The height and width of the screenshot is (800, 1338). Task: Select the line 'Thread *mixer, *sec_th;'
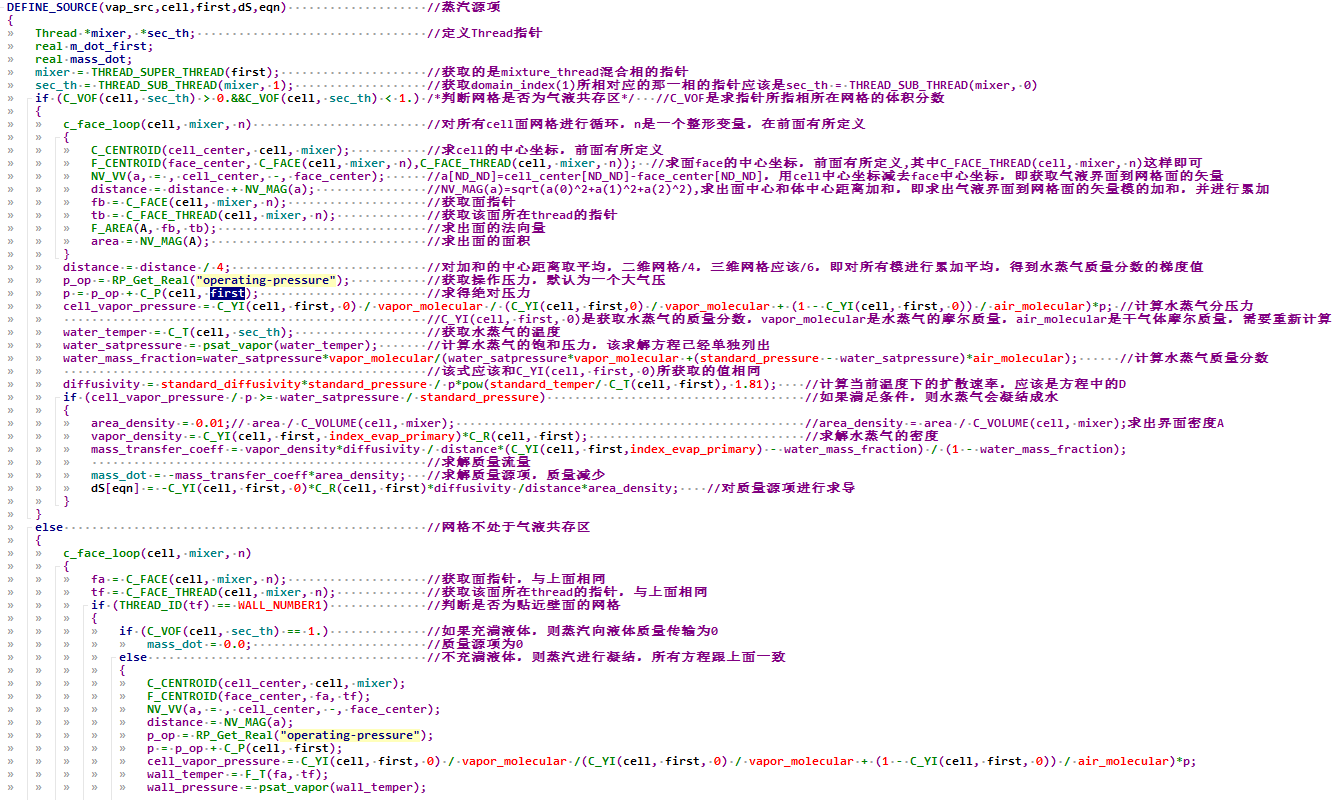[x=115, y=33]
